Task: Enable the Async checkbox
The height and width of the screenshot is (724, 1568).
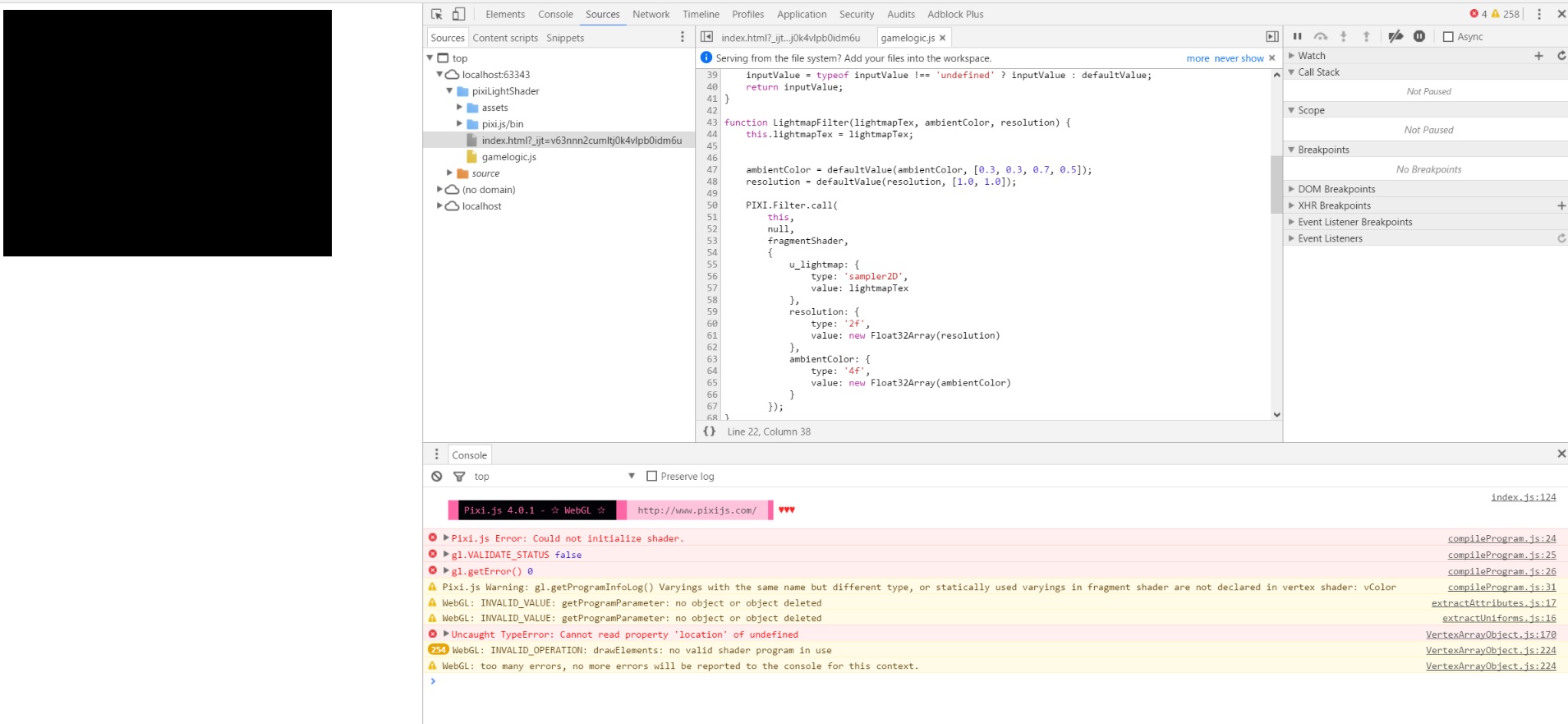Action: [1448, 36]
